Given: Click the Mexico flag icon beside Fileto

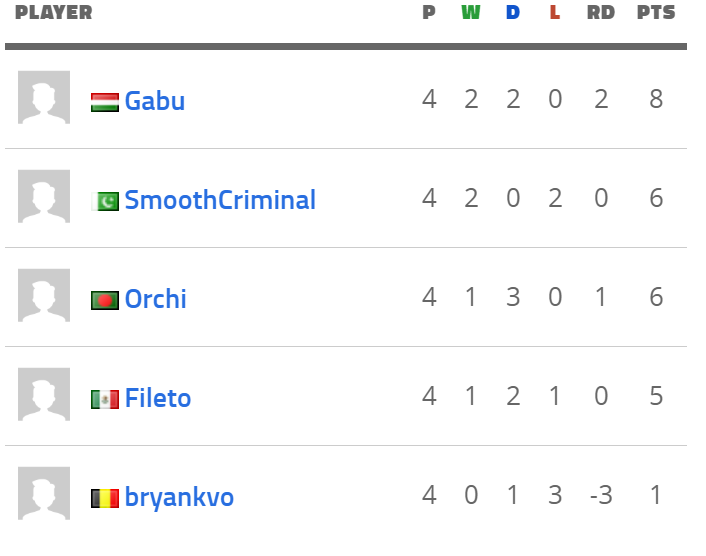Looking at the screenshot, I should tap(105, 399).
